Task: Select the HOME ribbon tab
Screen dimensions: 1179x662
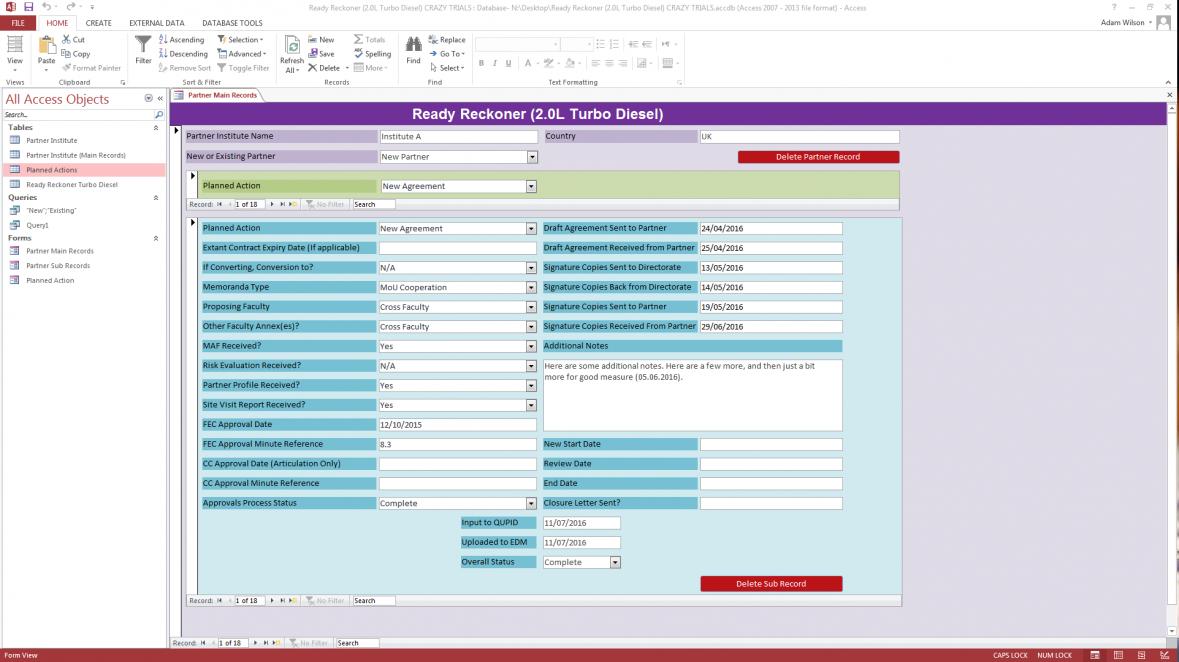Action: tap(57, 23)
